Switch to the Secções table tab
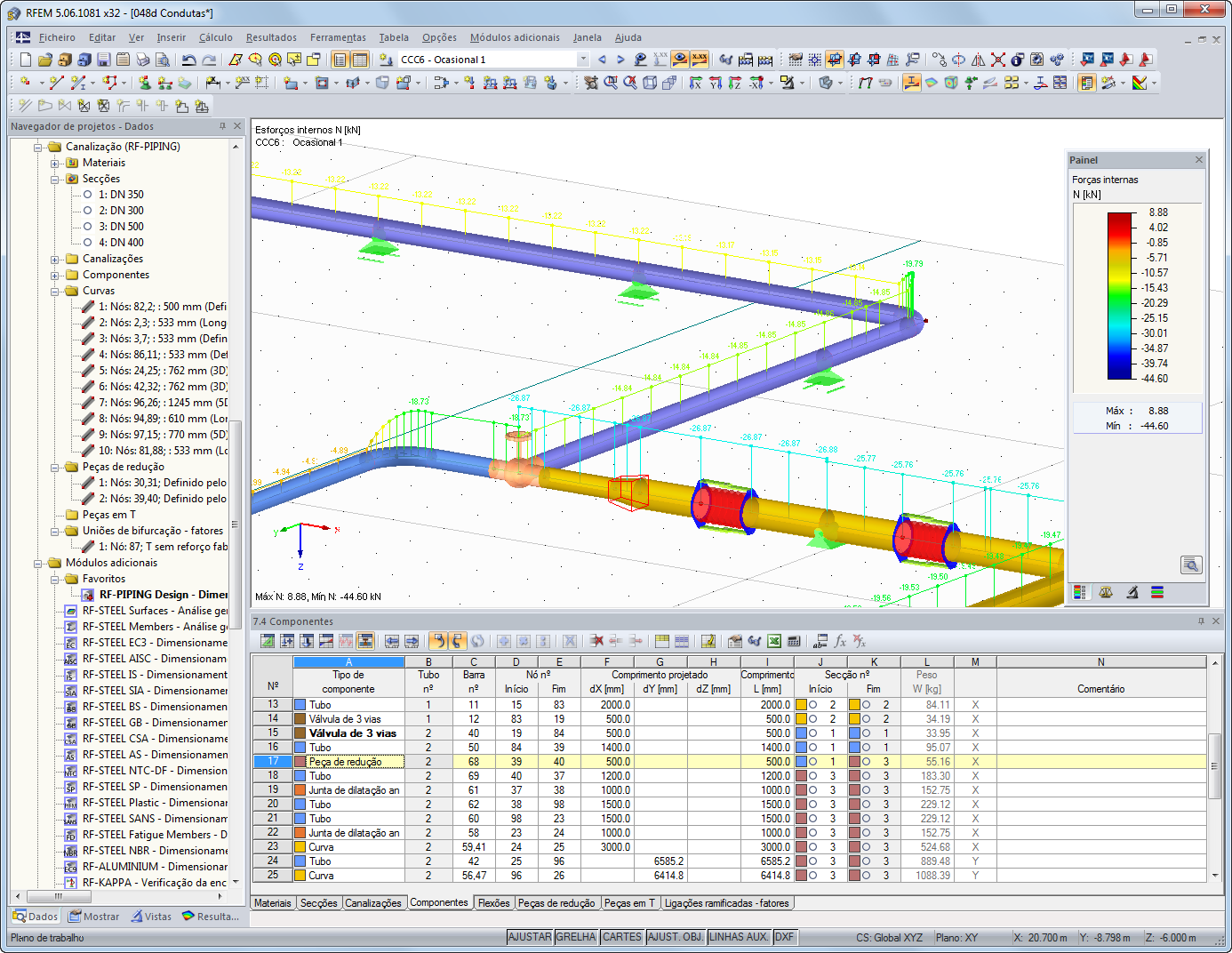Viewport: 1232px width, 953px height. tap(318, 903)
